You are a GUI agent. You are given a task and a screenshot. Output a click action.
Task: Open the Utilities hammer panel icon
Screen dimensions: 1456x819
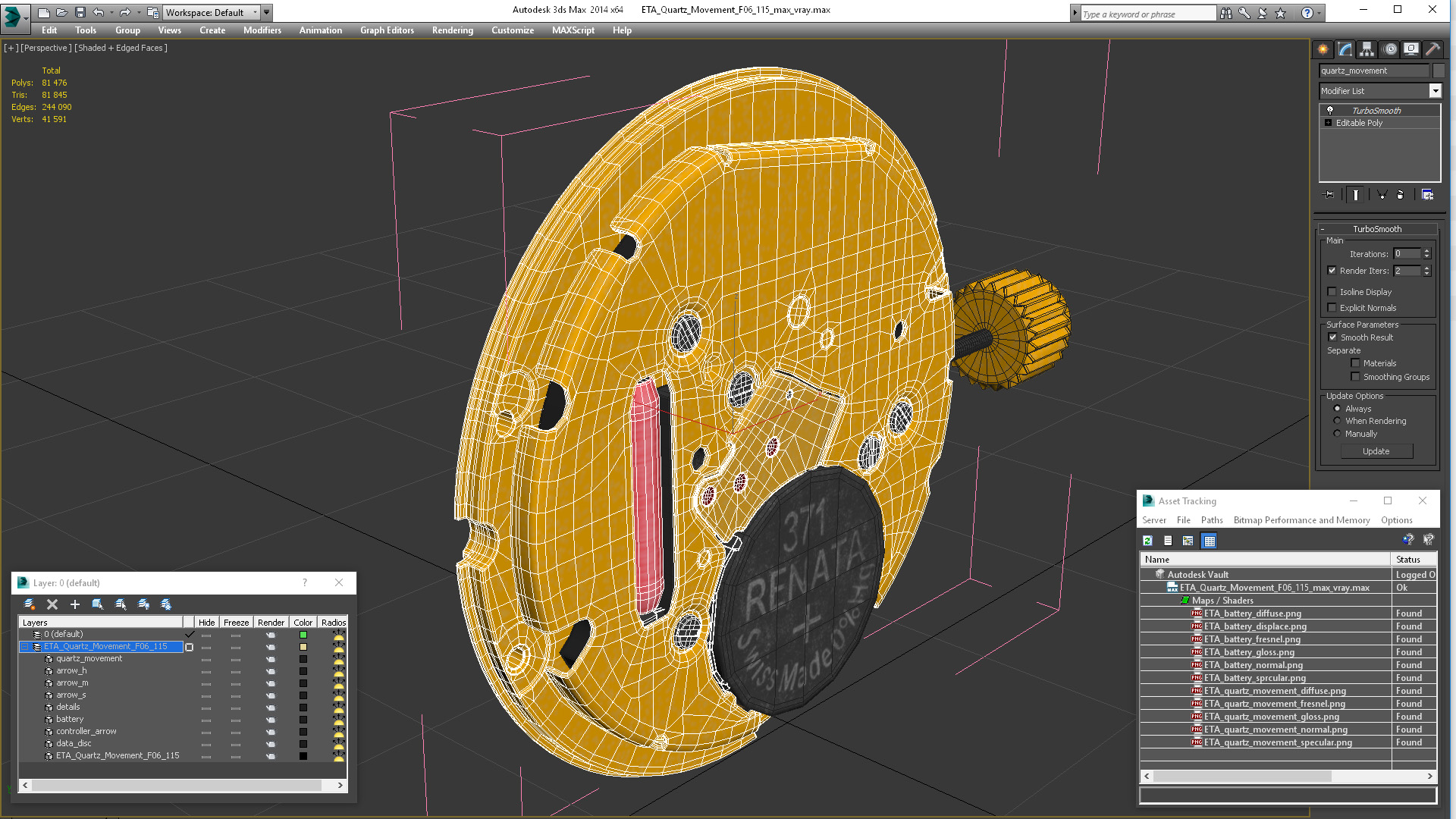tap(1432, 49)
